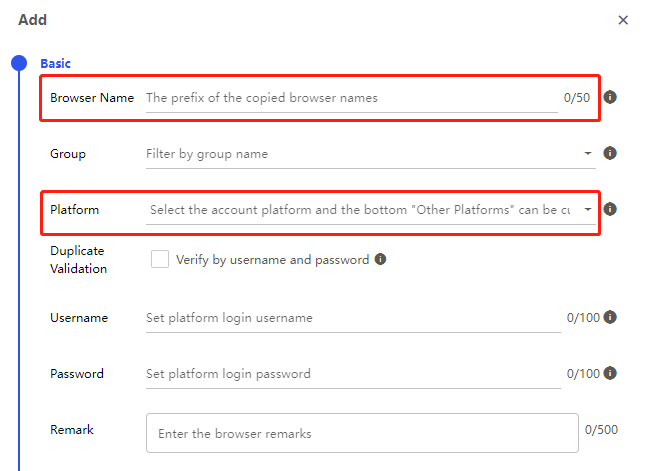653x471 pixels.
Task: Click the info icon beside Platform dropdown
Action: pyautogui.click(x=610, y=210)
